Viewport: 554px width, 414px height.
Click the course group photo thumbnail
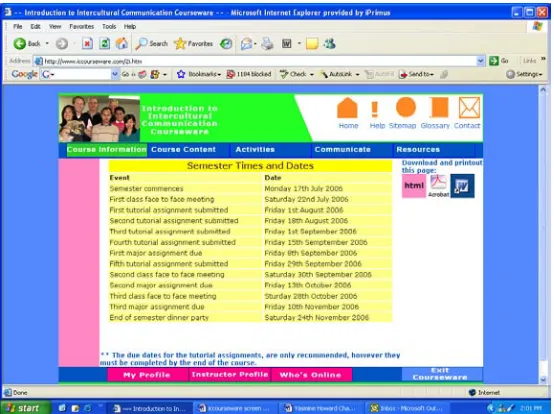click(x=99, y=119)
